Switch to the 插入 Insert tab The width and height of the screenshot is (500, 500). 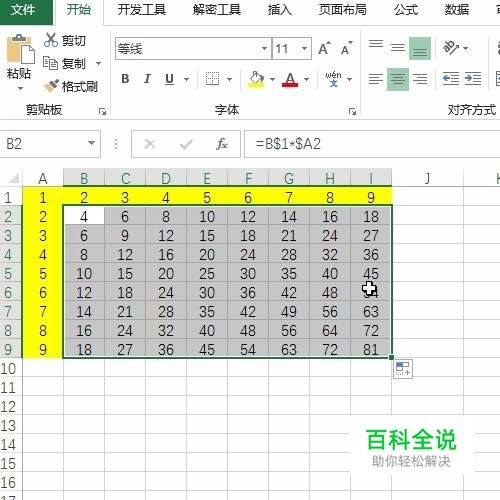[x=280, y=10]
